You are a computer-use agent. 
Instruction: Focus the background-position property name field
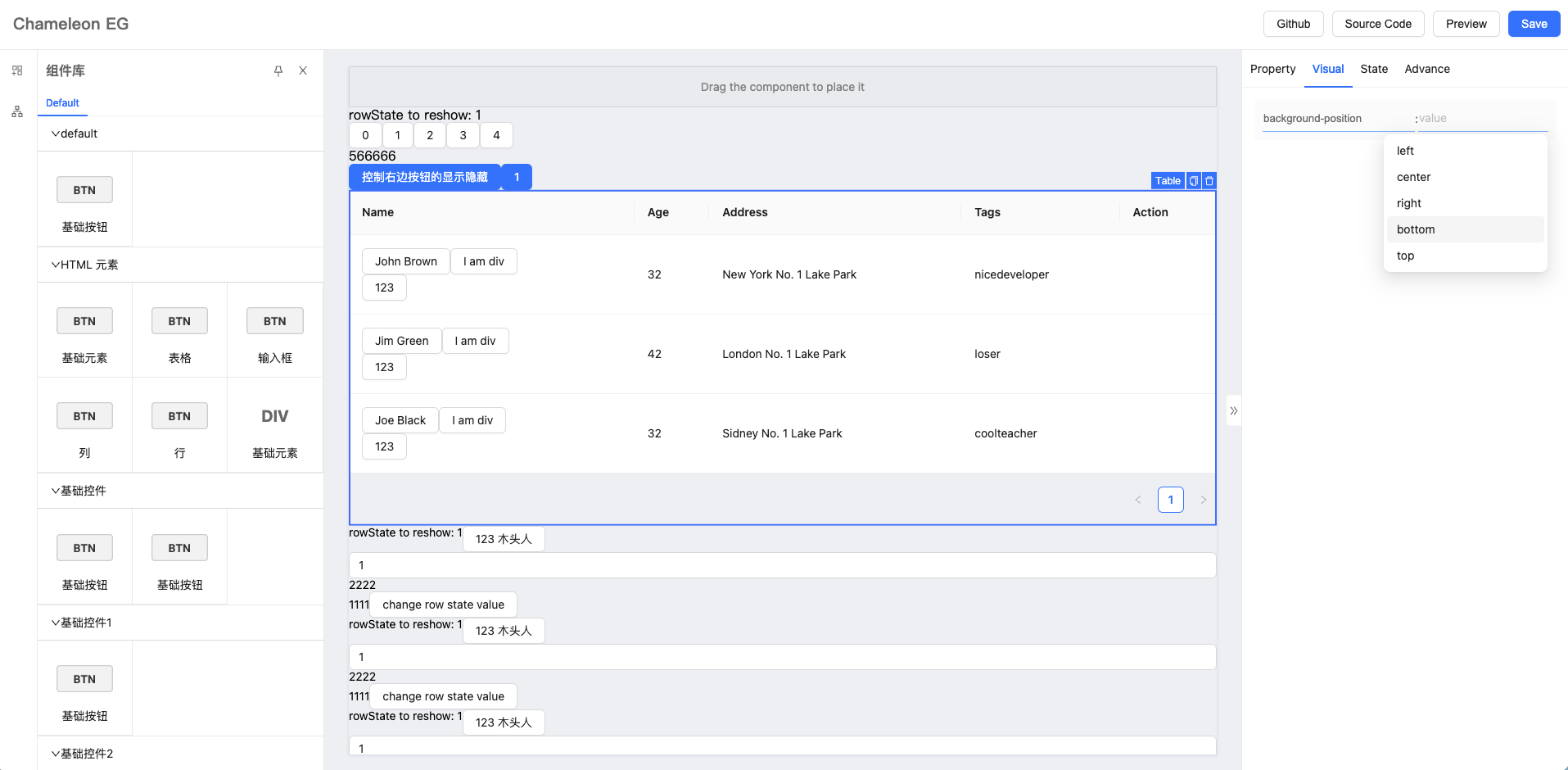[1338, 119]
